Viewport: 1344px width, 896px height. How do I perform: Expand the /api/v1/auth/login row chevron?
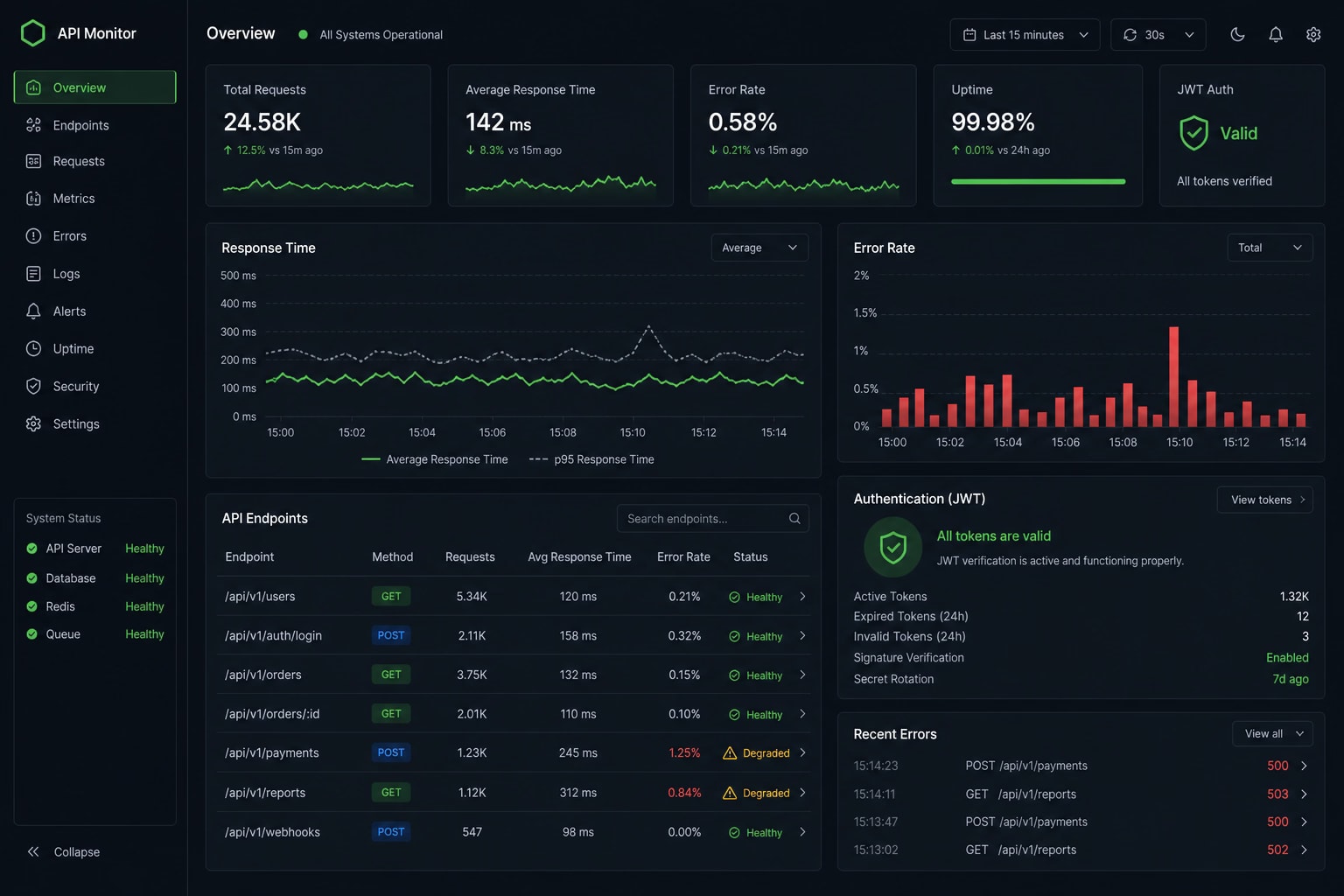point(802,636)
